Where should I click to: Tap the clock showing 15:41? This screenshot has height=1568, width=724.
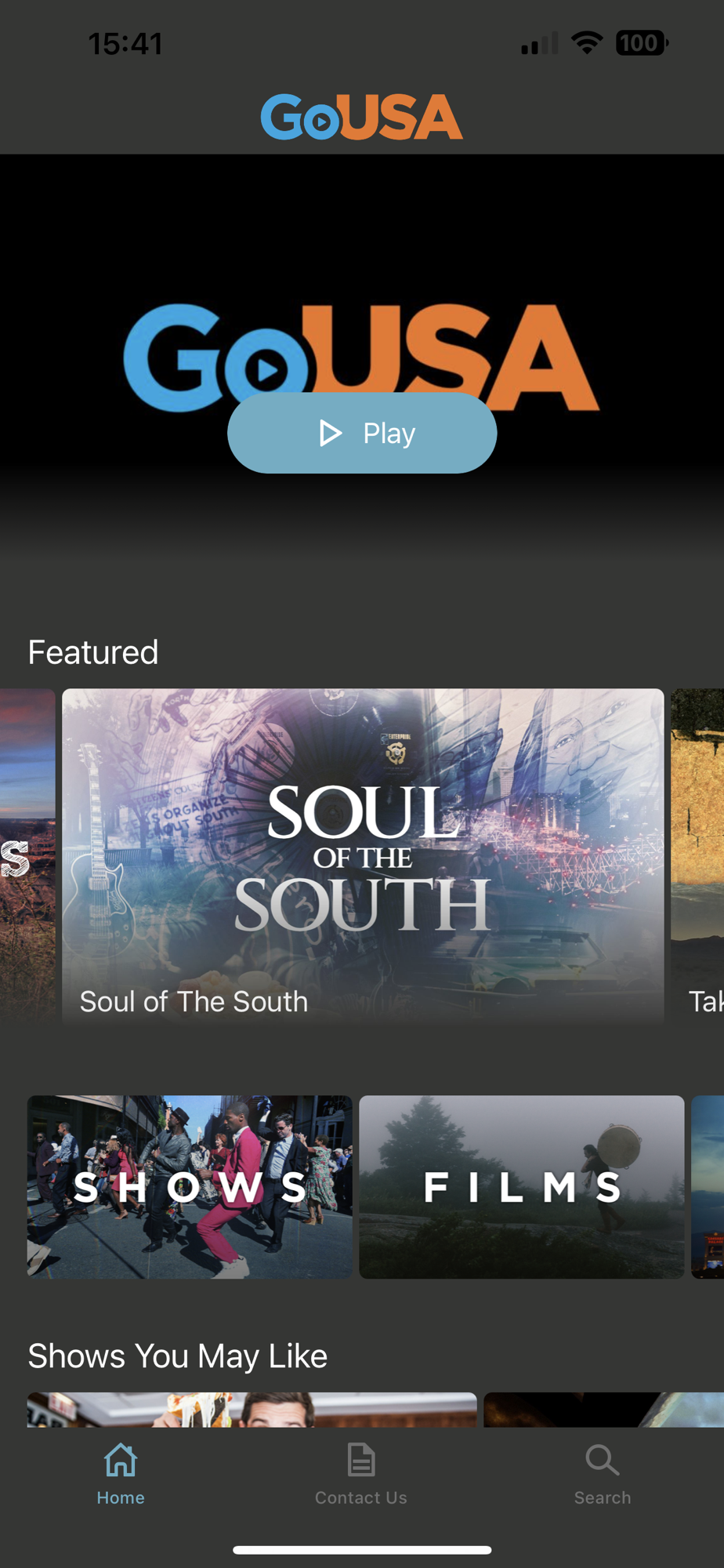tap(125, 44)
